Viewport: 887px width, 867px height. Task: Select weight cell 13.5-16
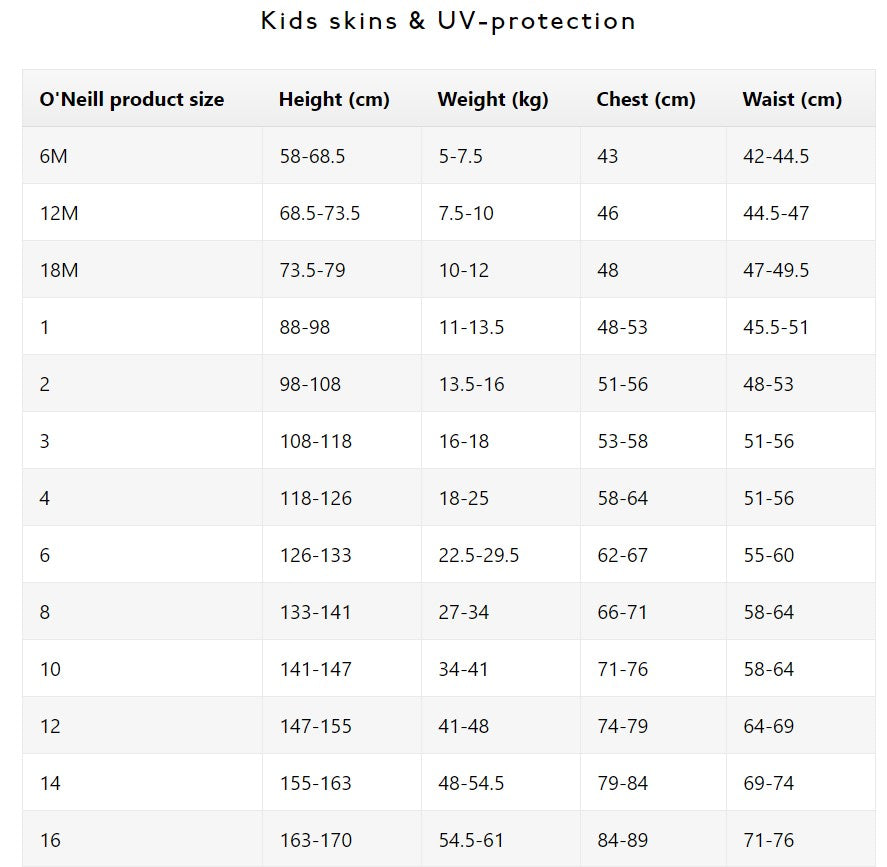point(471,384)
